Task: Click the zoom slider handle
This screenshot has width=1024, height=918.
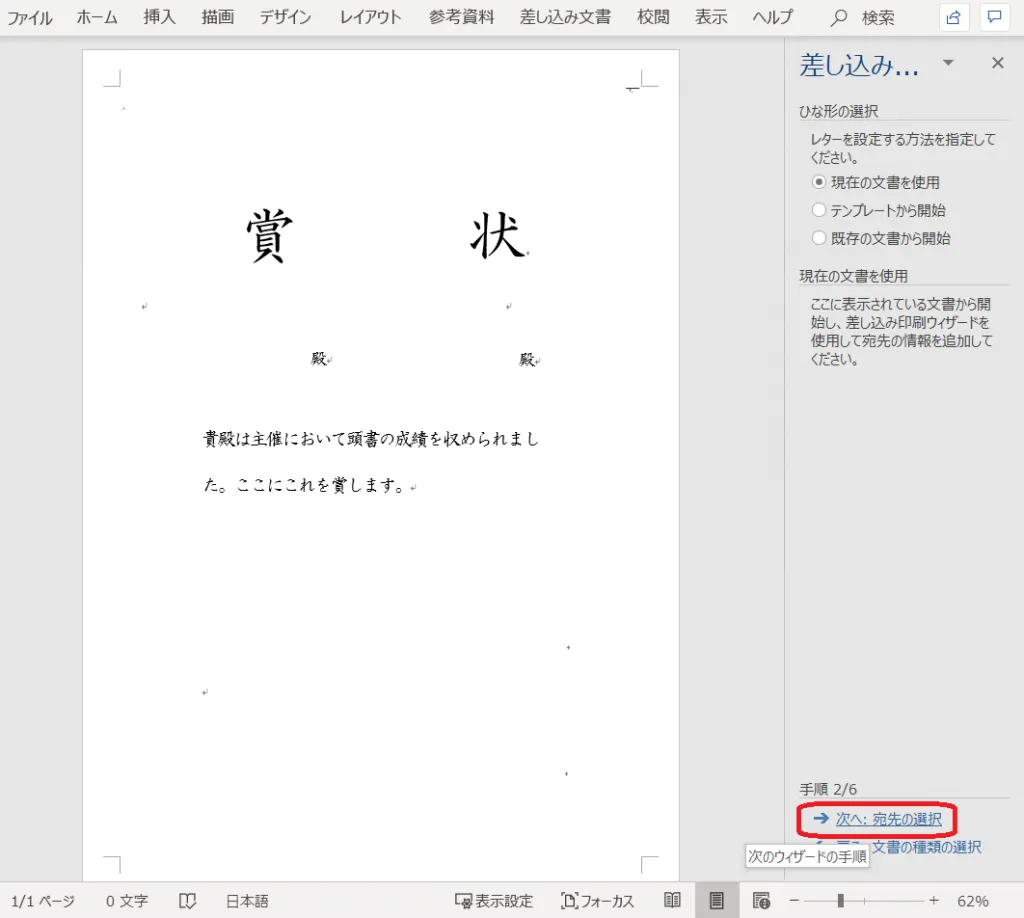Action: pyautogui.click(x=841, y=900)
